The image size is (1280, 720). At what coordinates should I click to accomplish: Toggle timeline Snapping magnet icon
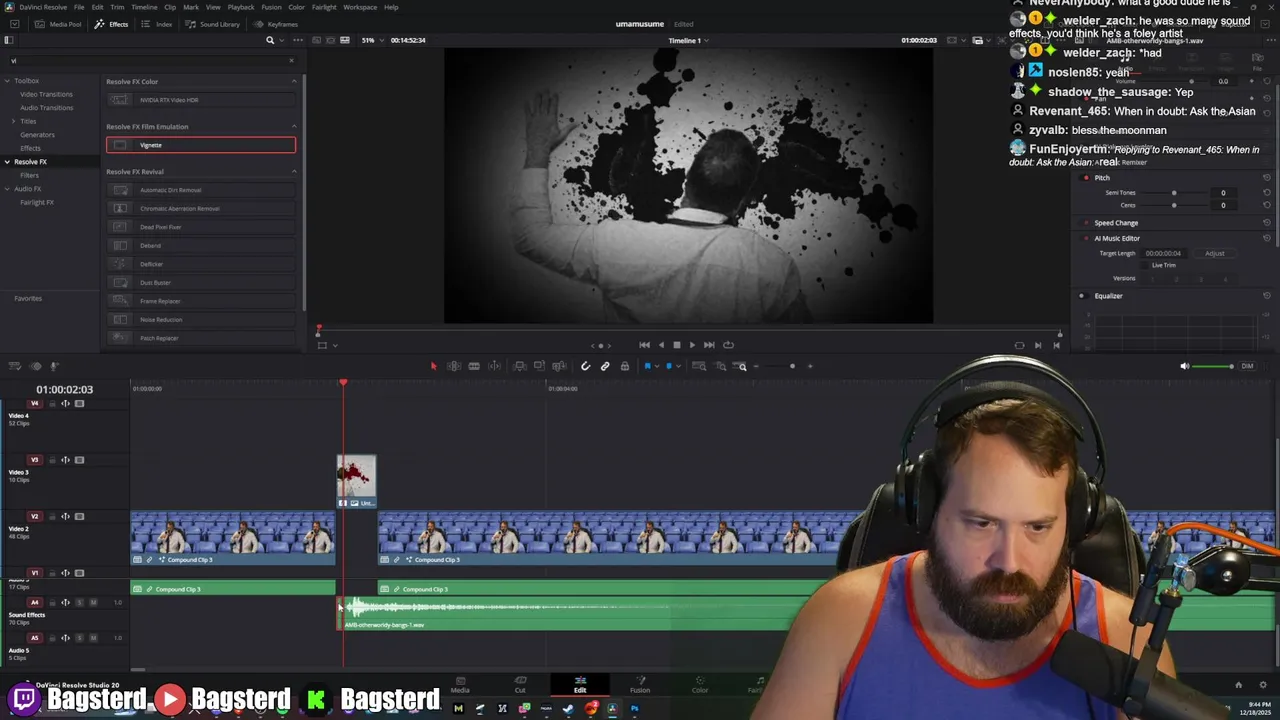[586, 366]
